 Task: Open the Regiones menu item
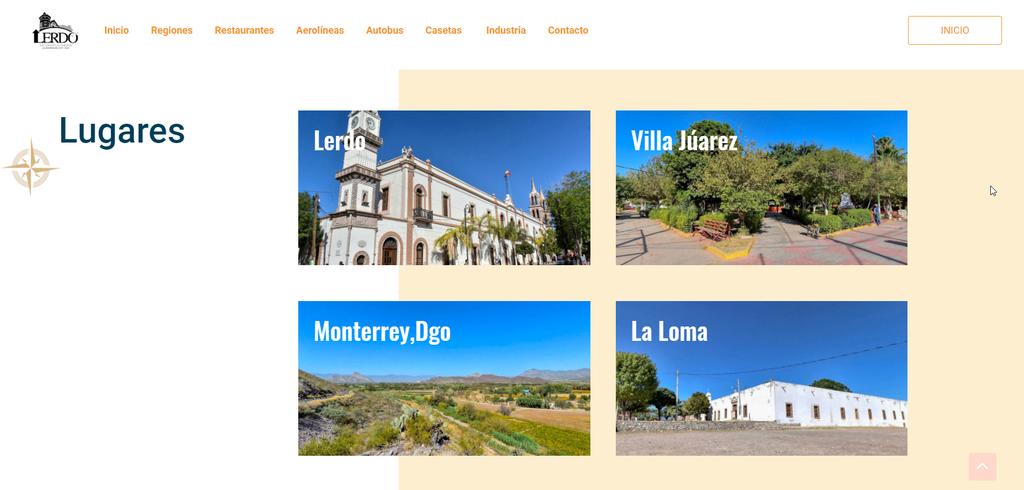172,30
